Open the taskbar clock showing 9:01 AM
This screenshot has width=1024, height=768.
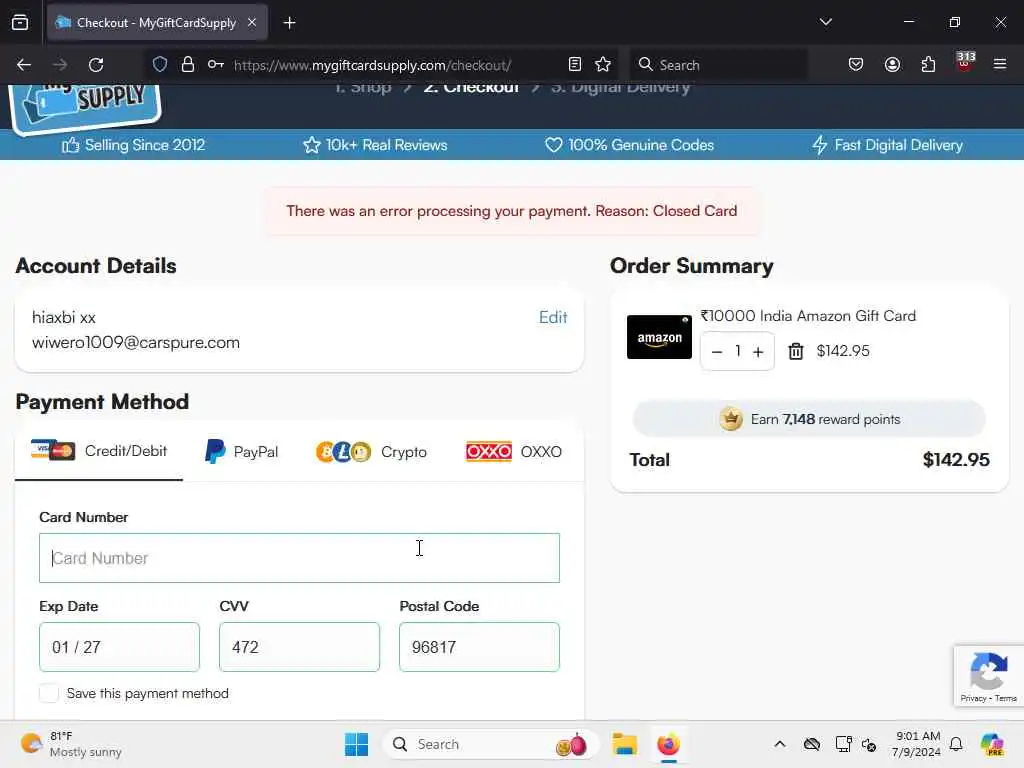916,744
